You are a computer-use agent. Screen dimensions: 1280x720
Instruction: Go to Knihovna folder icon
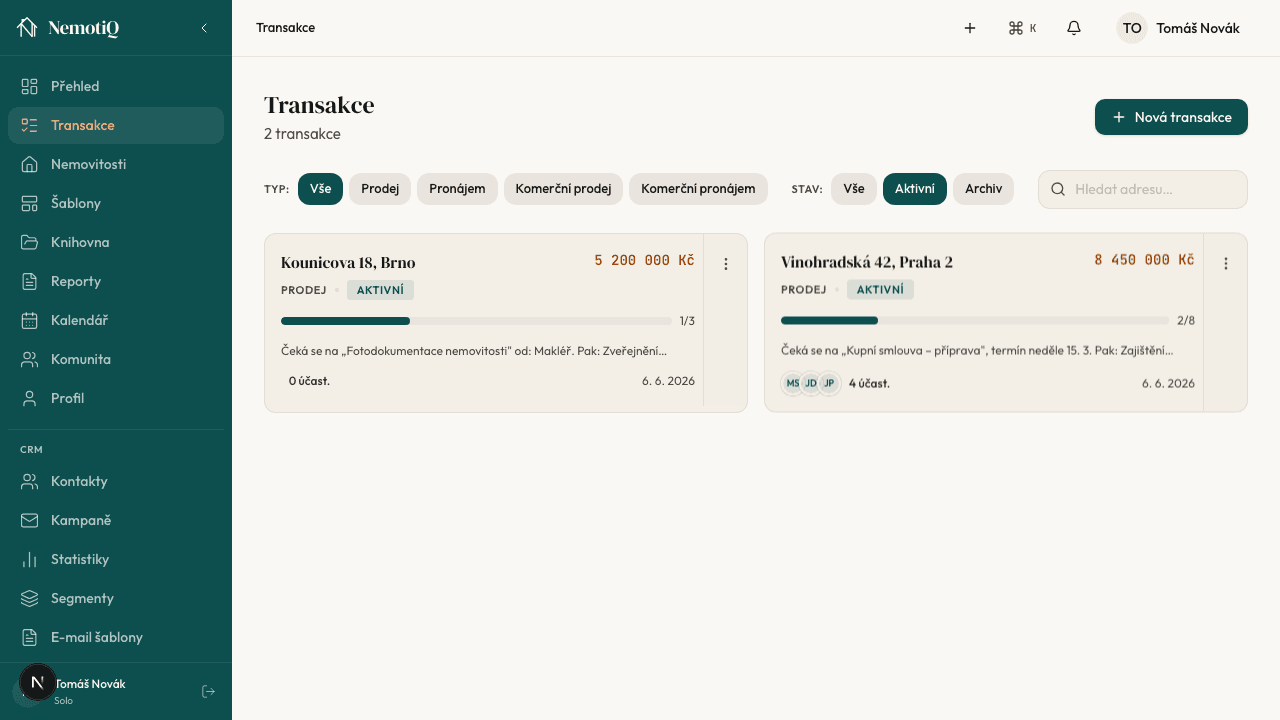(30, 242)
